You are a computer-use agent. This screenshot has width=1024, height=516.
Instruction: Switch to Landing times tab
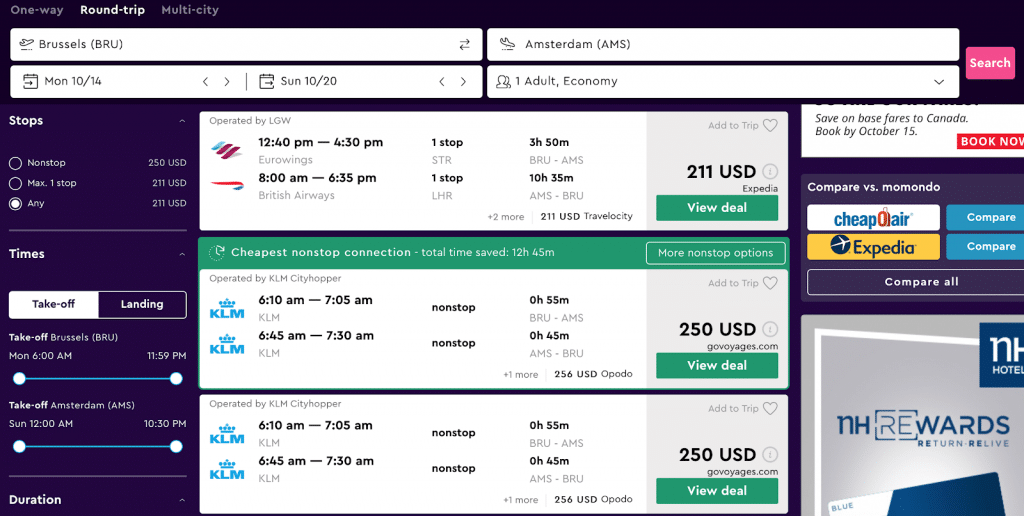[x=142, y=304]
